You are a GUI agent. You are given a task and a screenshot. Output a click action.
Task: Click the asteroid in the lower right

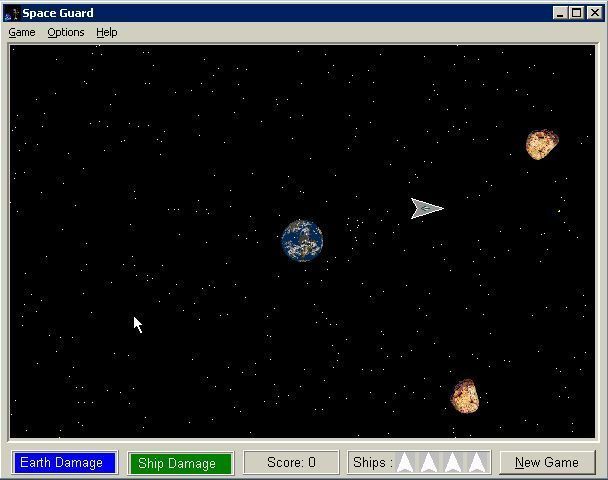465,396
